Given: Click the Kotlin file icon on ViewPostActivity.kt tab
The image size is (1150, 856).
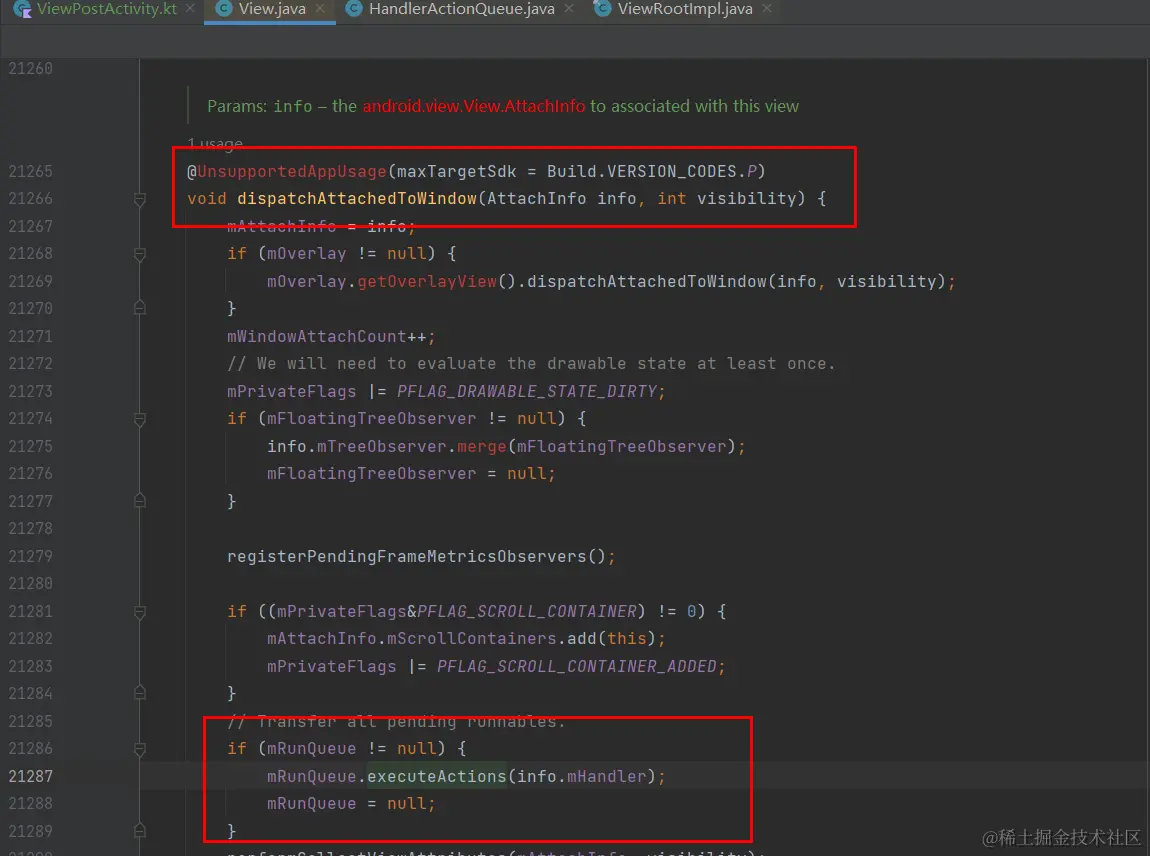Looking at the screenshot, I should click(22, 9).
